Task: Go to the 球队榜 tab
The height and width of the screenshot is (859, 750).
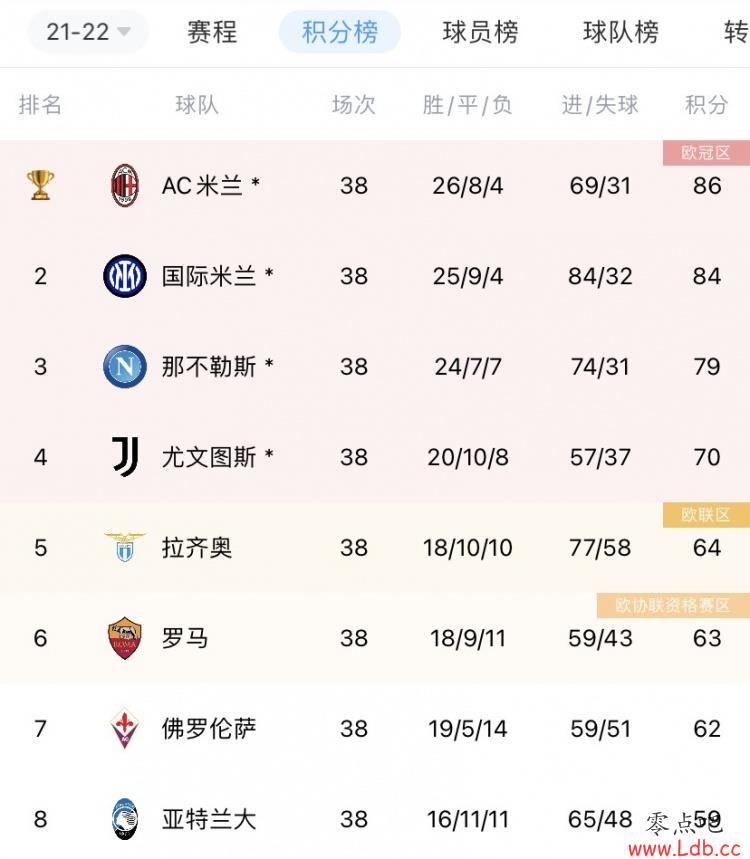Action: (x=621, y=32)
